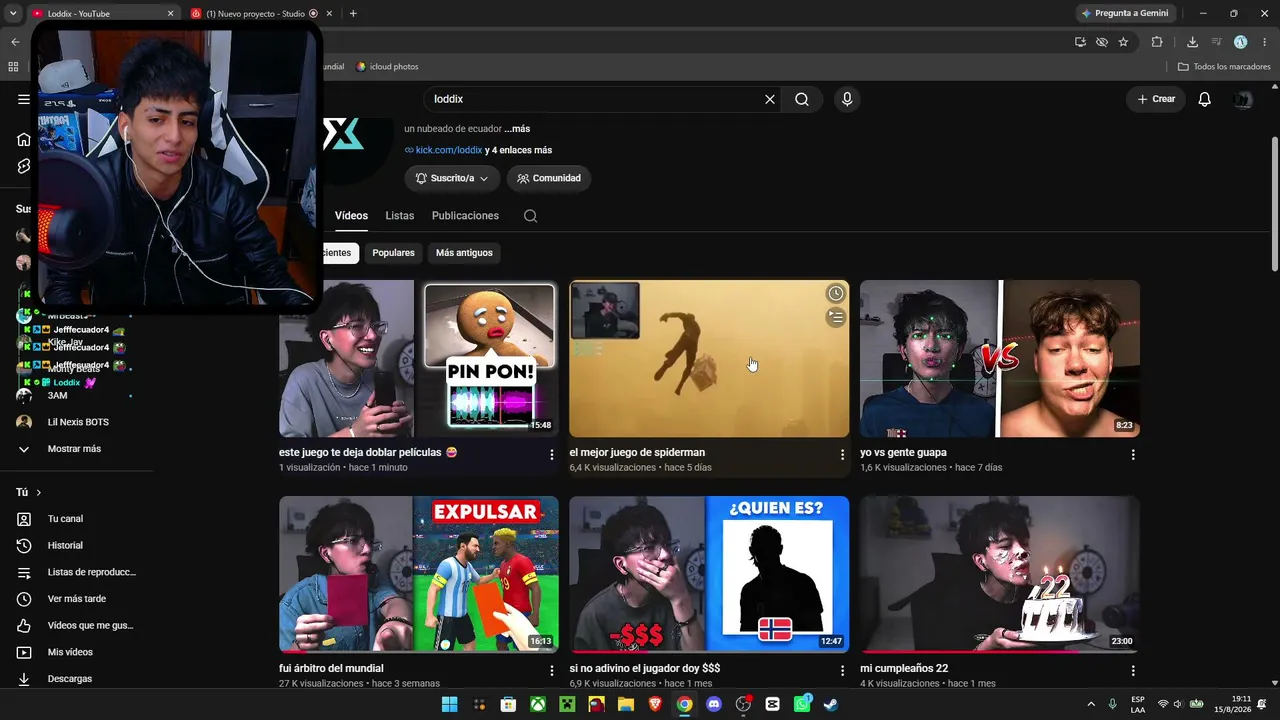1280x720 pixels.
Task: Expand channel description with ...más
Action: coord(517,129)
